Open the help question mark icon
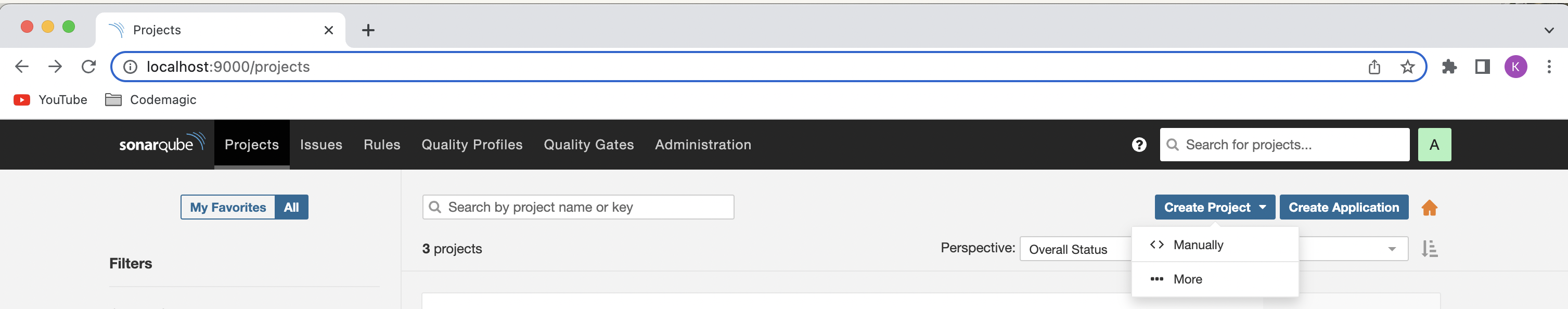The height and width of the screenshot is (309, 1568). pos(1139,145)
